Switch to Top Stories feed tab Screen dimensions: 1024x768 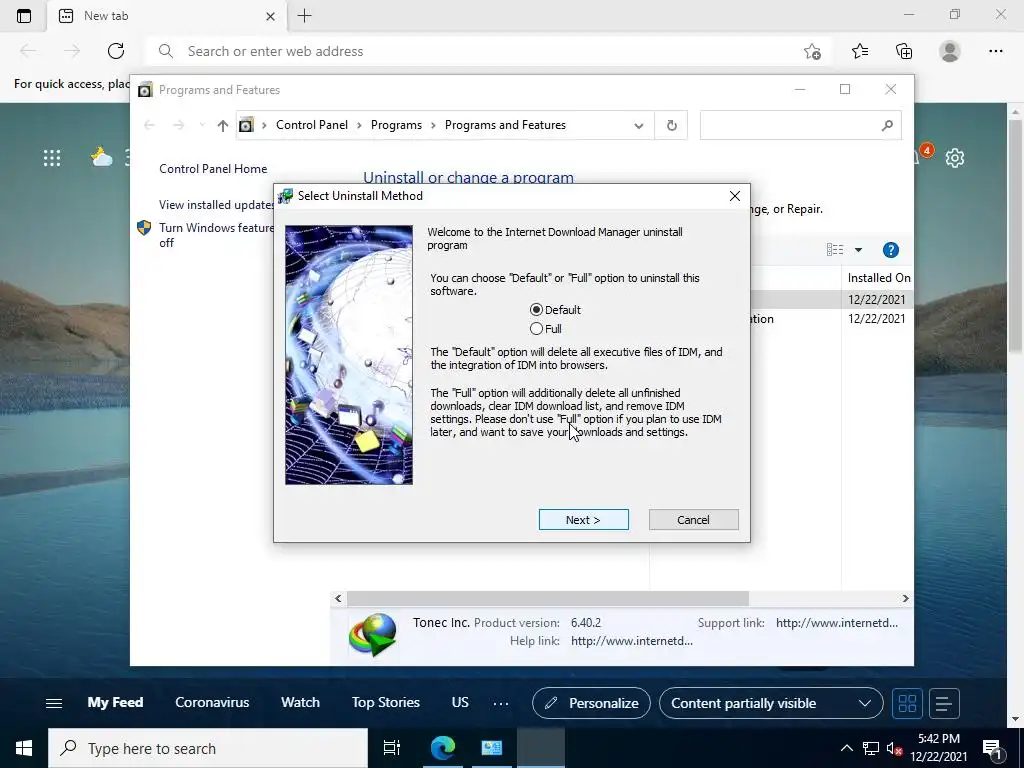[385, 702]
